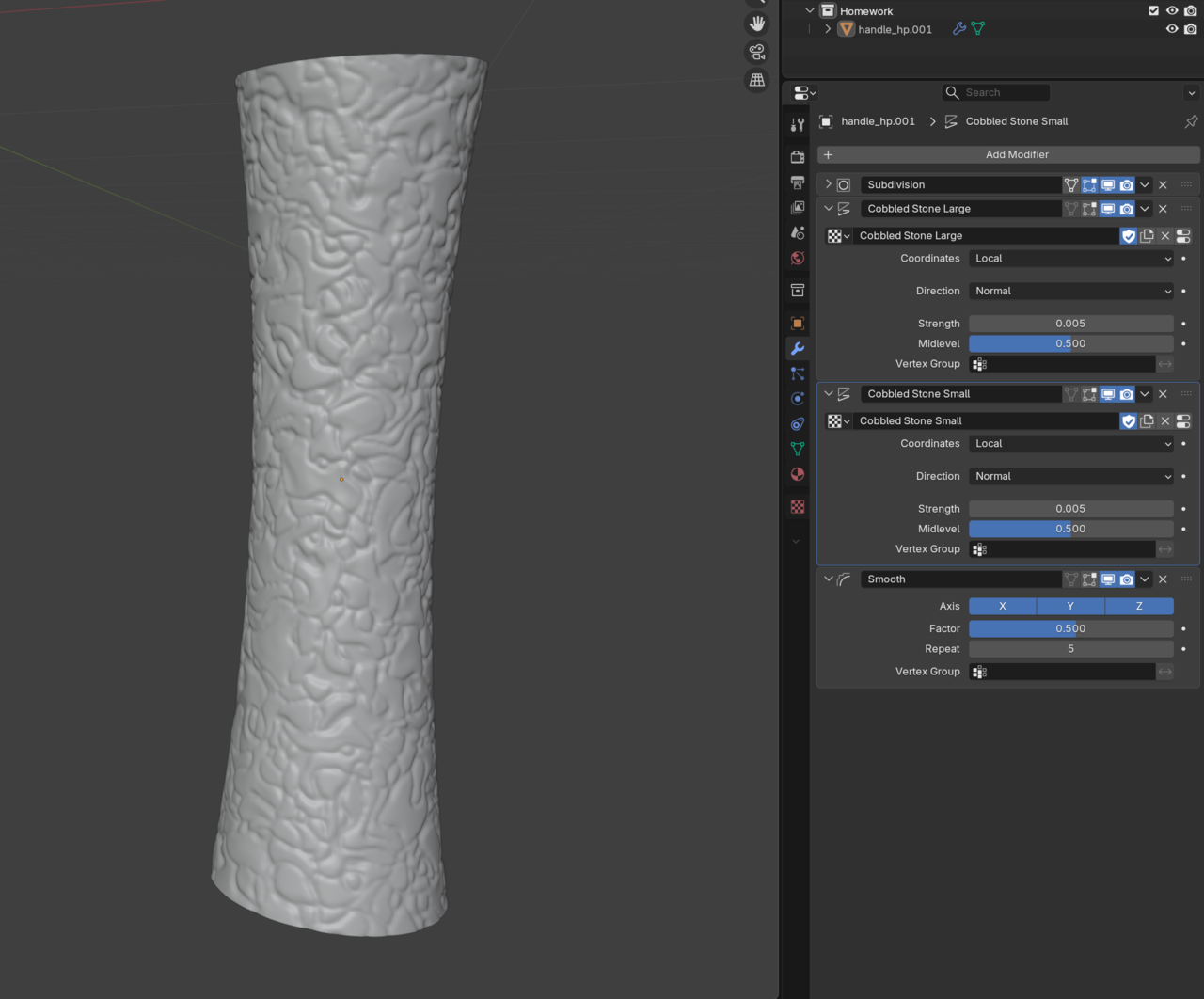Screen dimensions: 1204x999
Task: Unlink the Cobbled Stone Large texture
Action: (1164, 236)
